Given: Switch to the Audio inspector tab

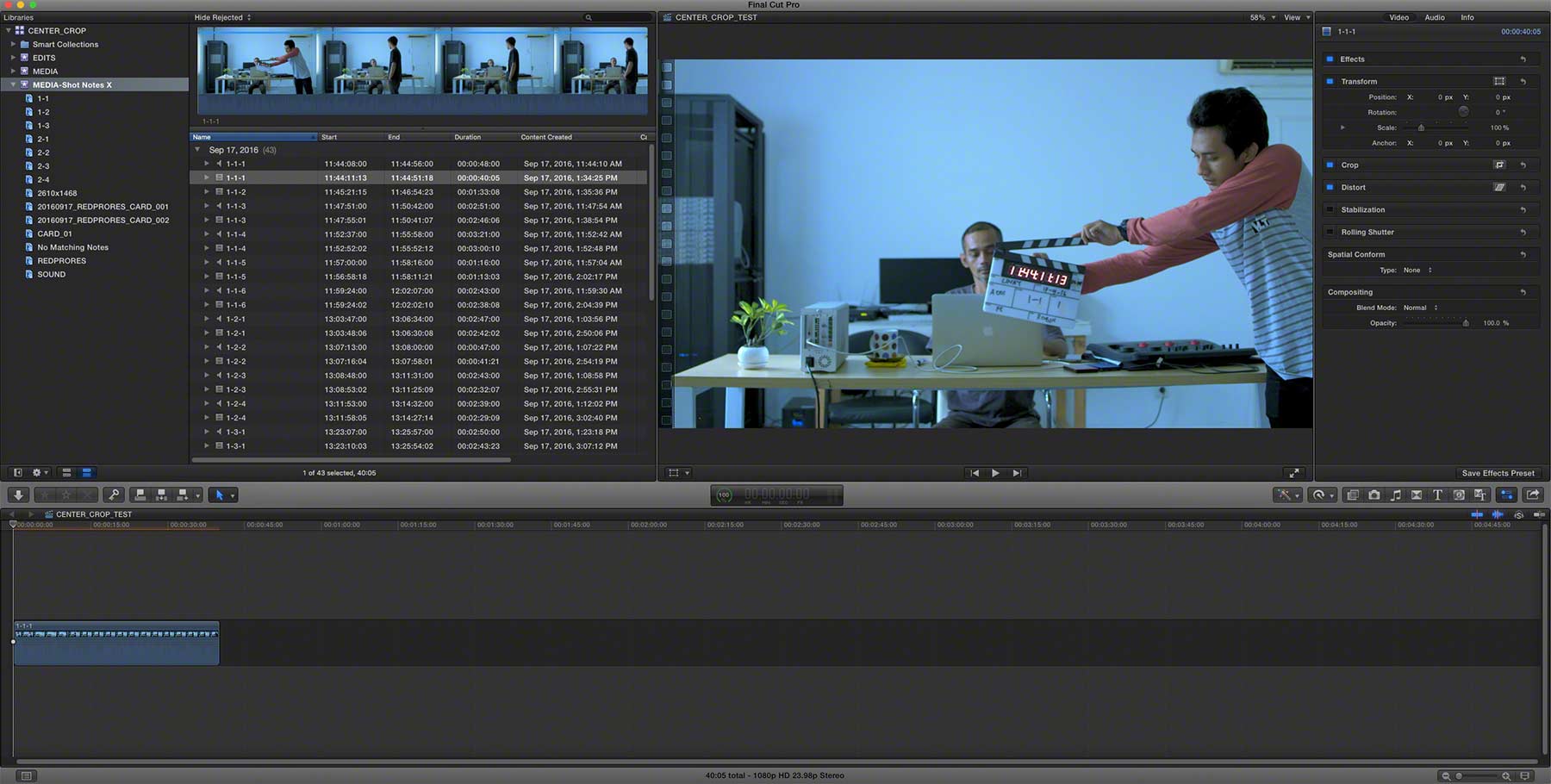Looking at the screenshot, I should coord(1435,17).
